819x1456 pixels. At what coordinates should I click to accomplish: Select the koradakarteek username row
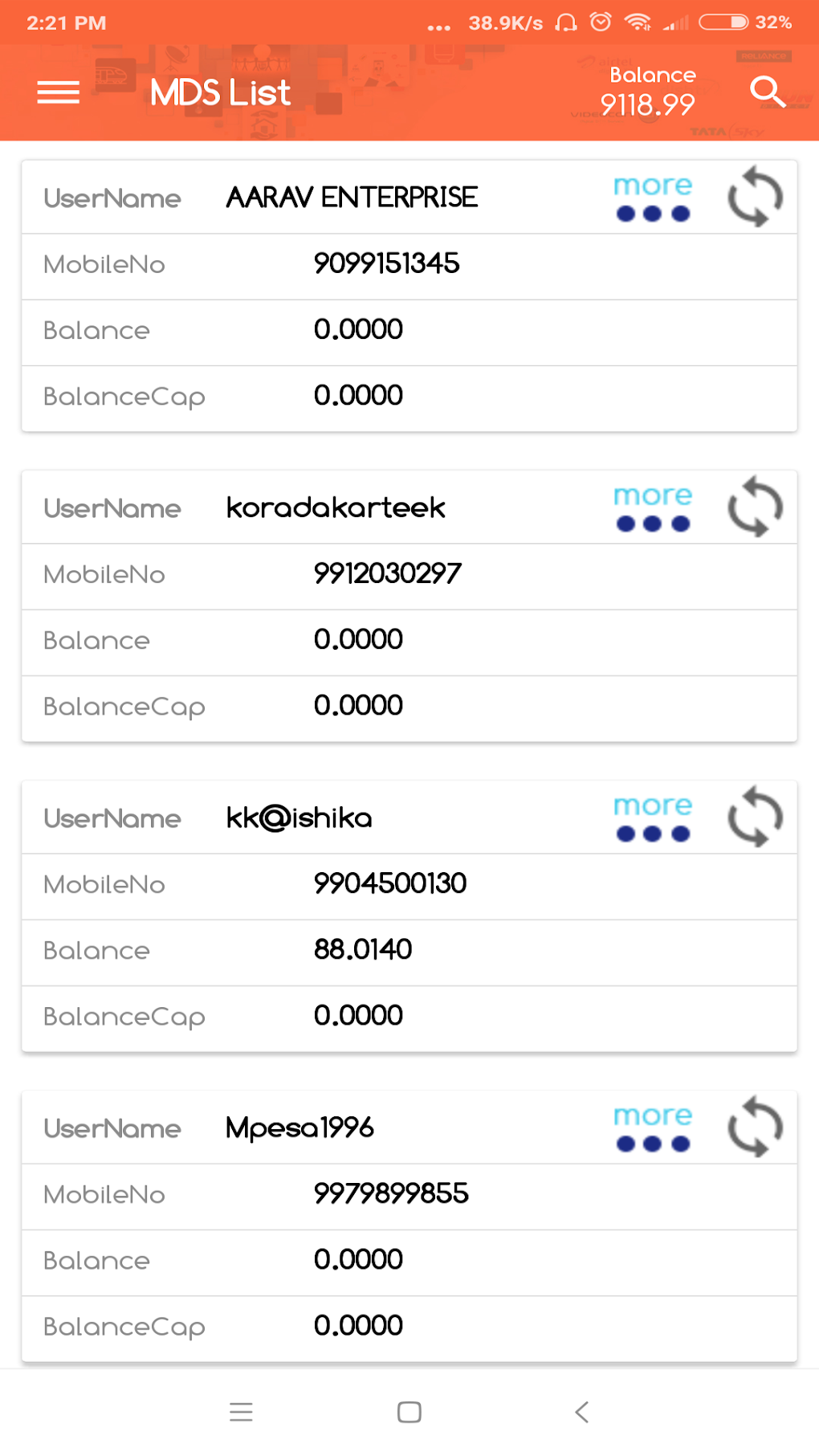[x=336, y=508]
